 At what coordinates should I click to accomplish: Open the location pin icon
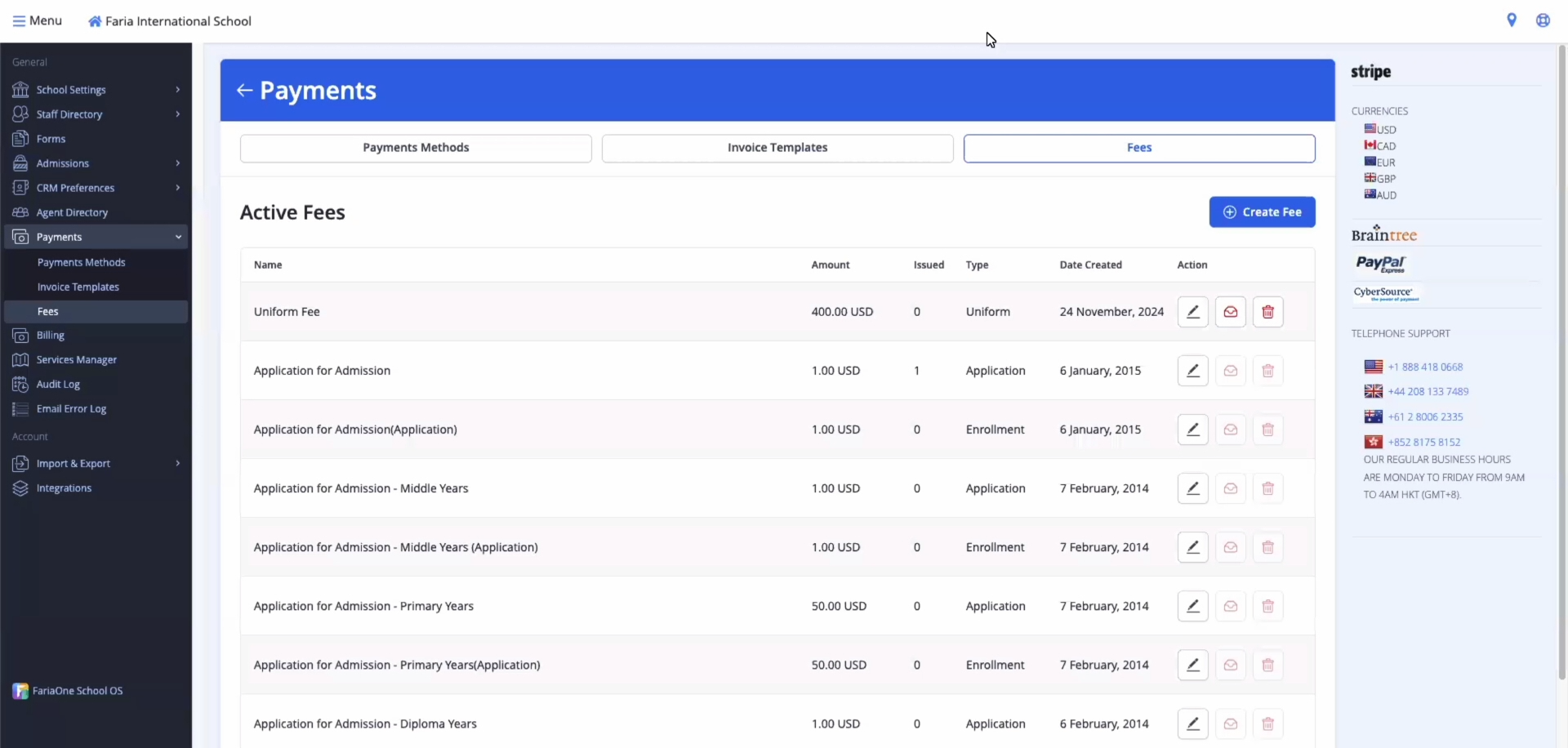(x=1512, y=20)
